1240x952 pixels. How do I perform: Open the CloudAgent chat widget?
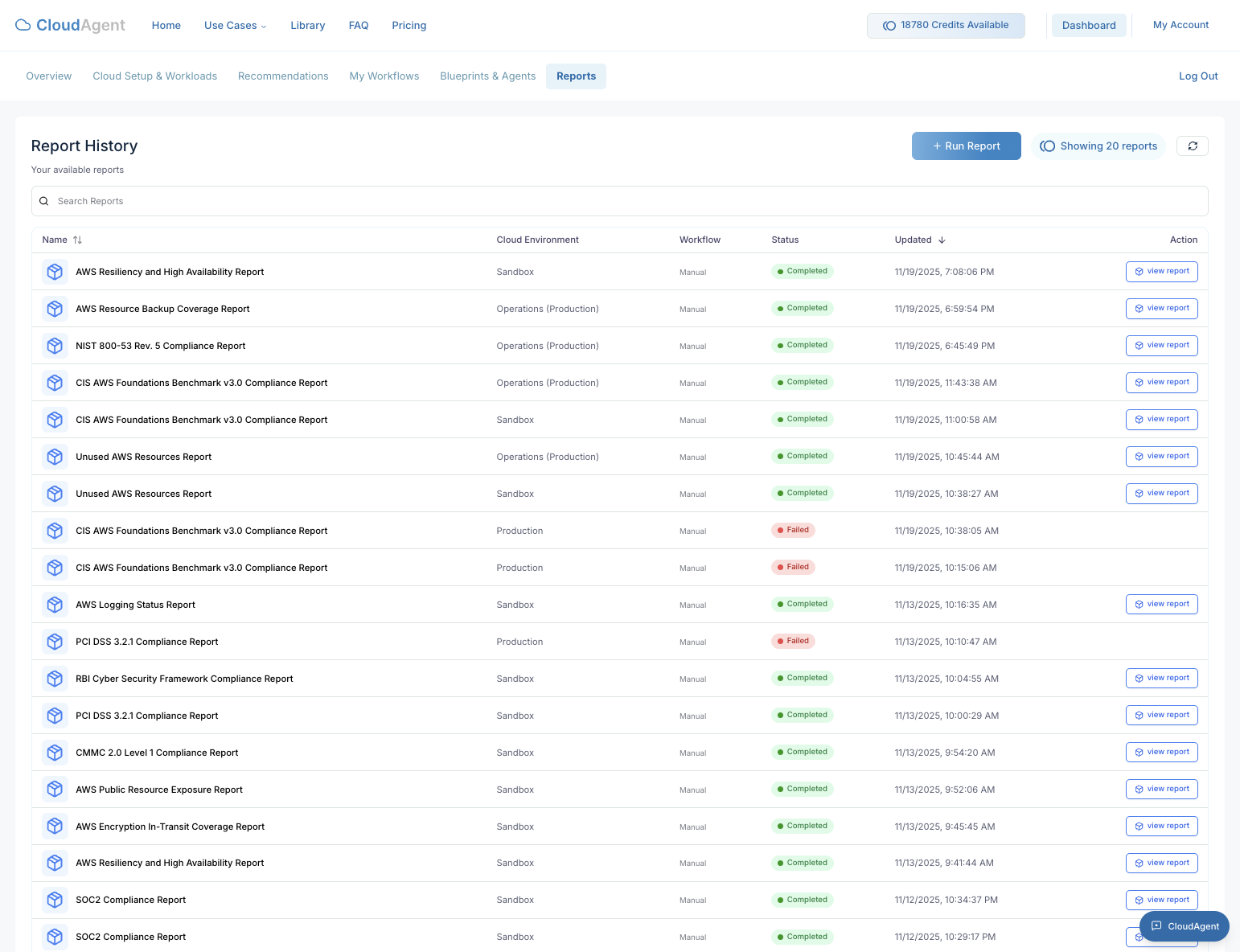[x=1184, y=926]
